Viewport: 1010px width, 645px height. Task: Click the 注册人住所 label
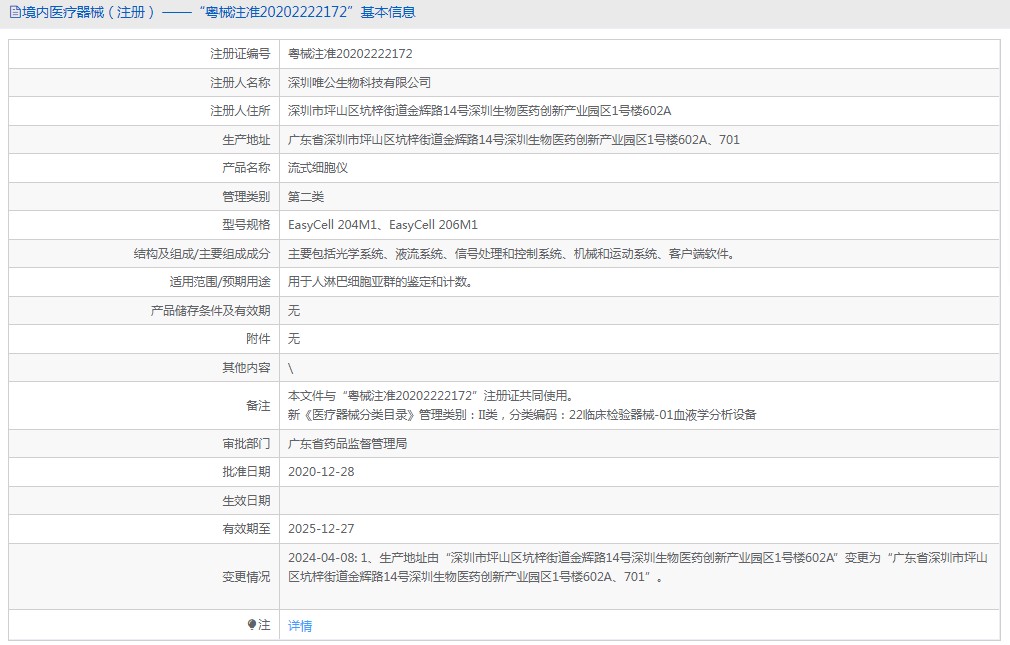pos(240,111)
